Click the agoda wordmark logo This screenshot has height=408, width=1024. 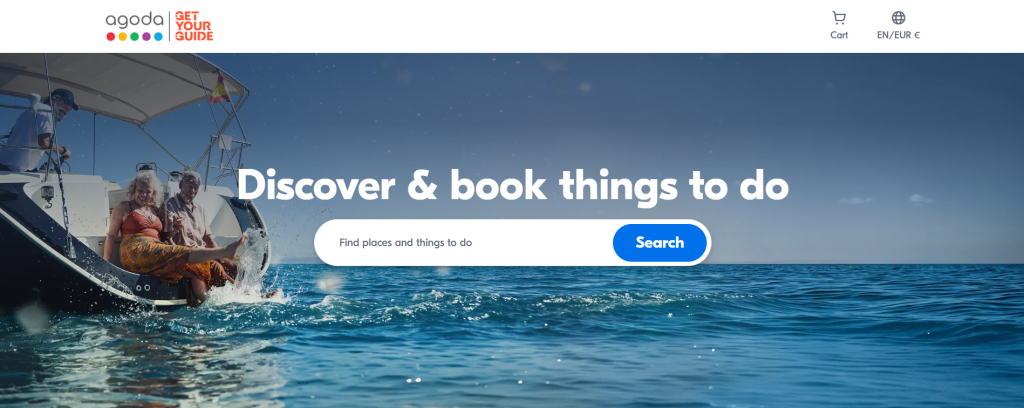[134, 20]
